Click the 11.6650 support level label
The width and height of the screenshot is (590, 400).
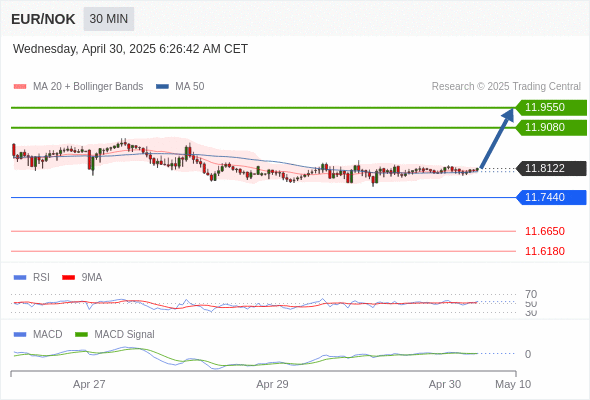pyautogui.click(x=545, y=231)
